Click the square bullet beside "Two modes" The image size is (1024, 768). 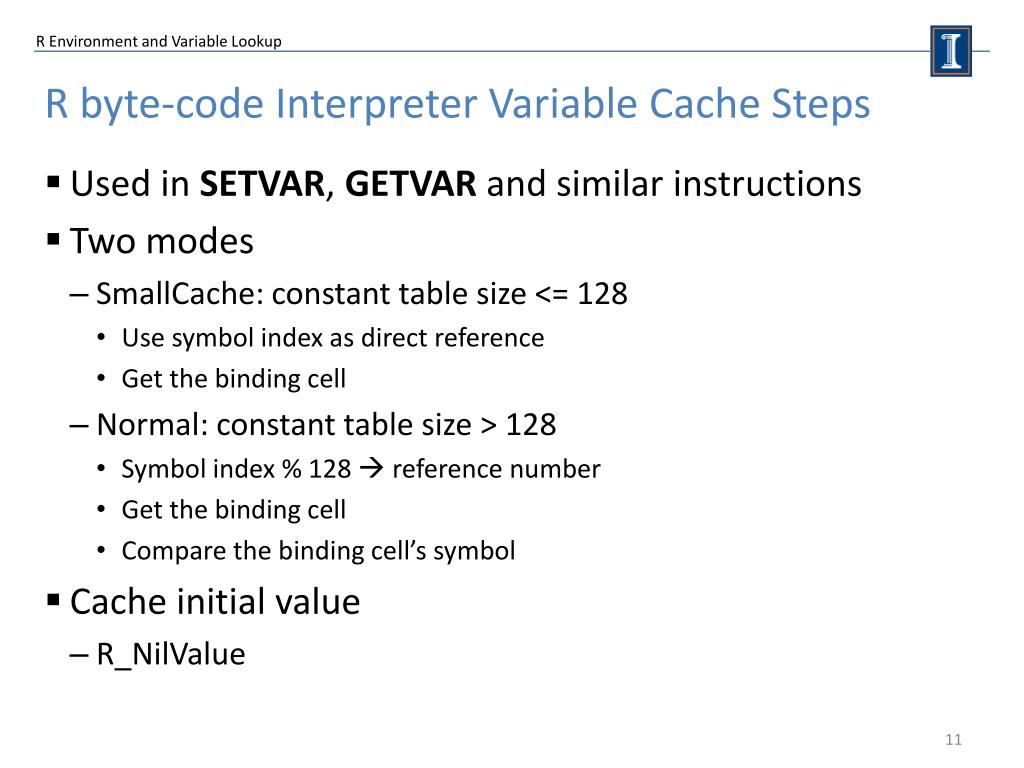point(54,241)
